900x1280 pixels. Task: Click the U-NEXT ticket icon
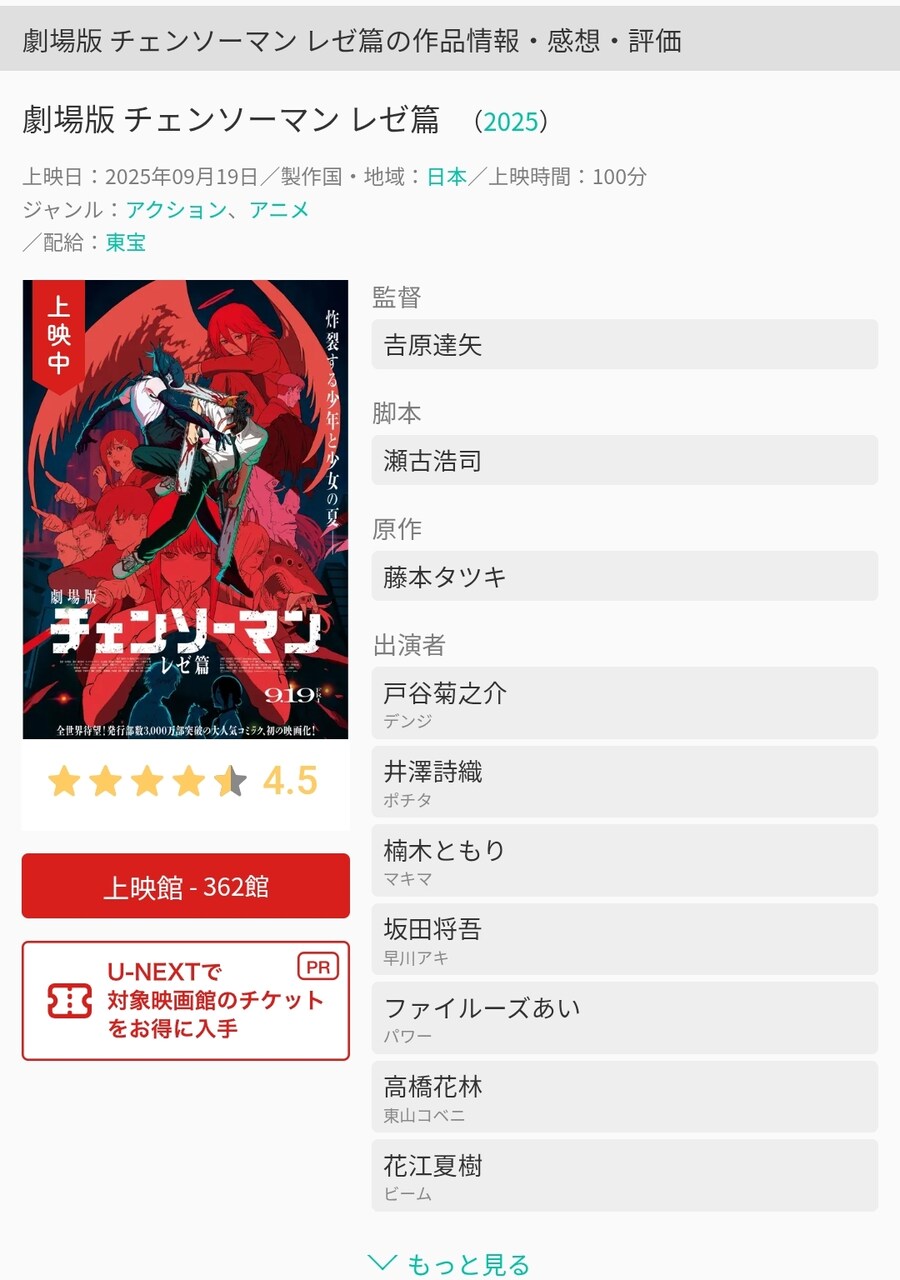click(x=69, y=1000)
